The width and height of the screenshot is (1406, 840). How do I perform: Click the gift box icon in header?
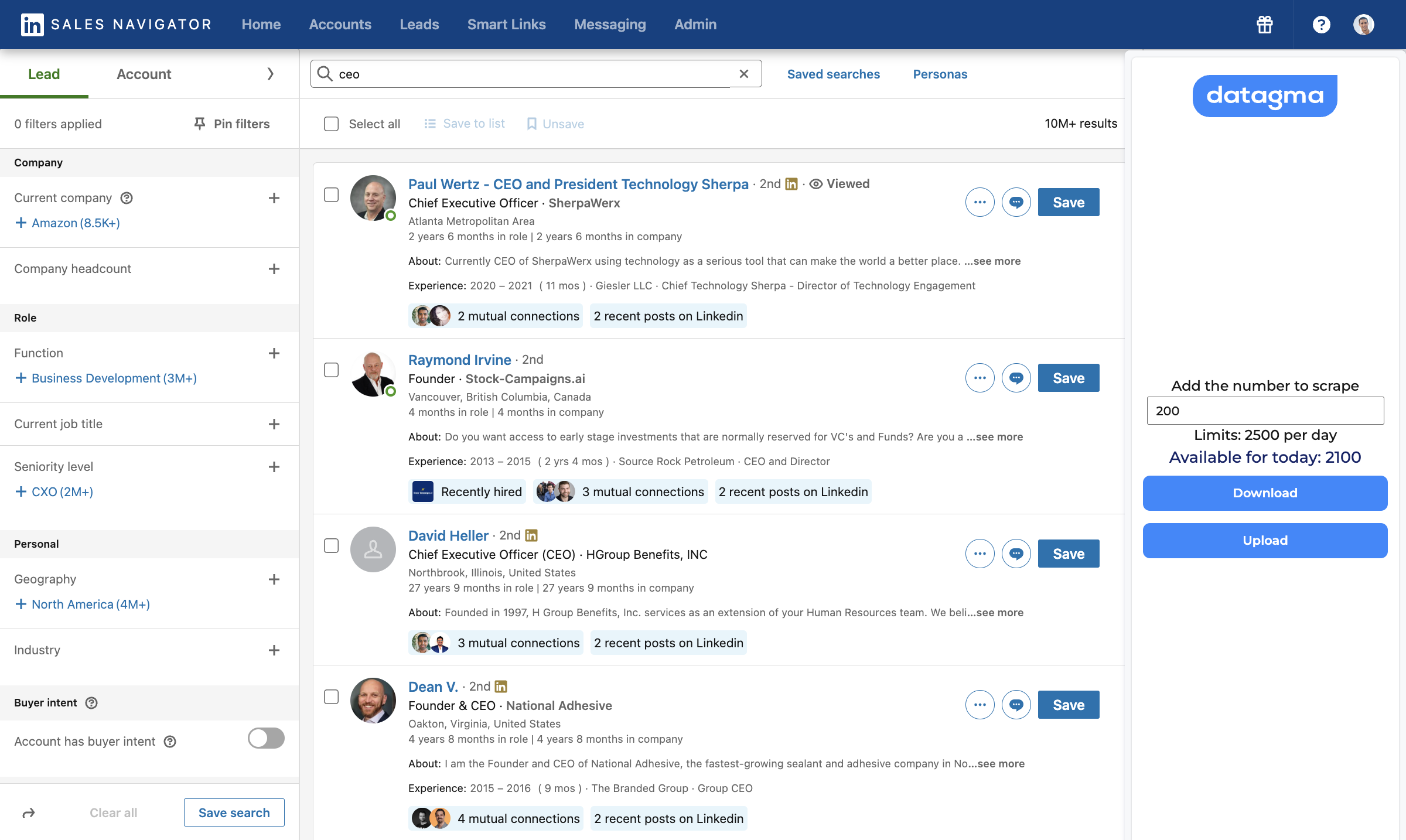pyautogui.click(x=1264, y=25)
